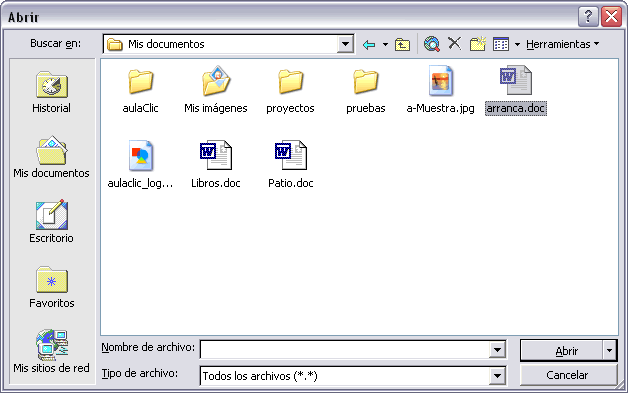Screen dimensions: 628x393
Task: Click the Search the Web icon
Action: pos(432,44)
